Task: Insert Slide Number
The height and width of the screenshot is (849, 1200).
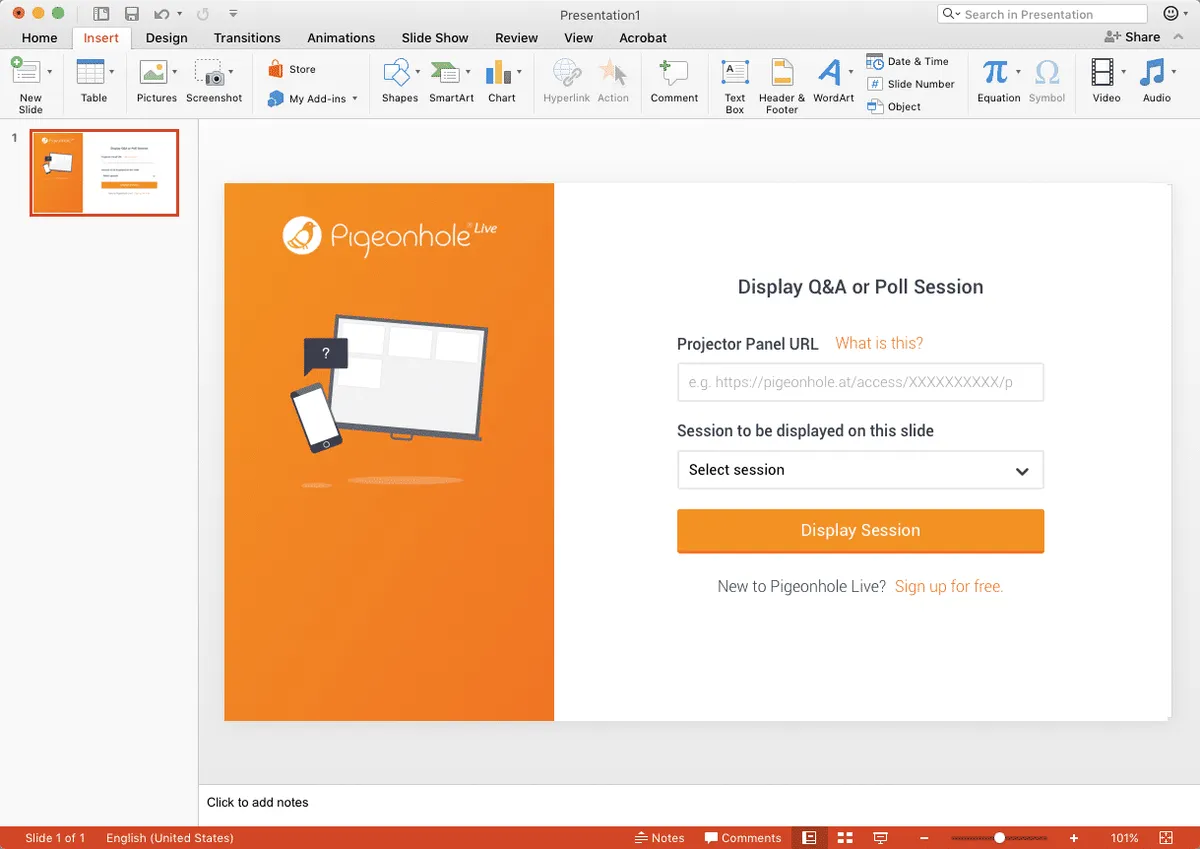Action: pyautogui.click(x=910, y=84)
